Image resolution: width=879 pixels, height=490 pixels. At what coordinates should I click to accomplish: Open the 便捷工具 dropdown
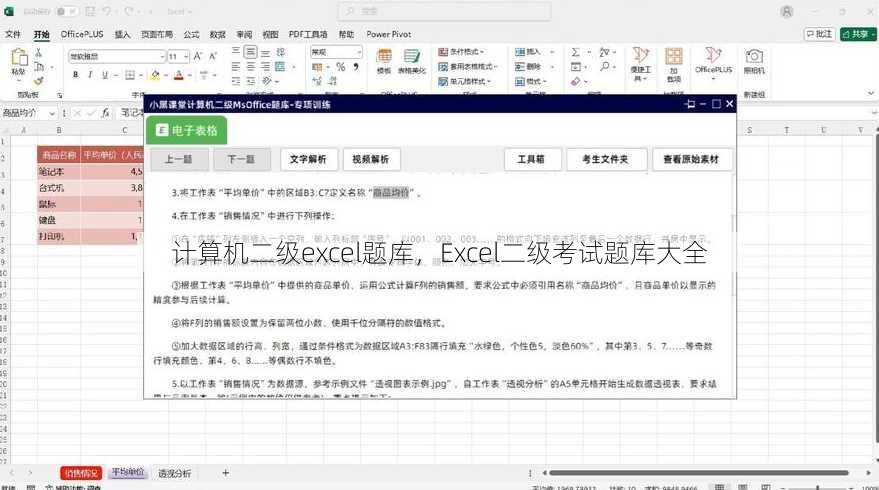(x=641, y=64)
